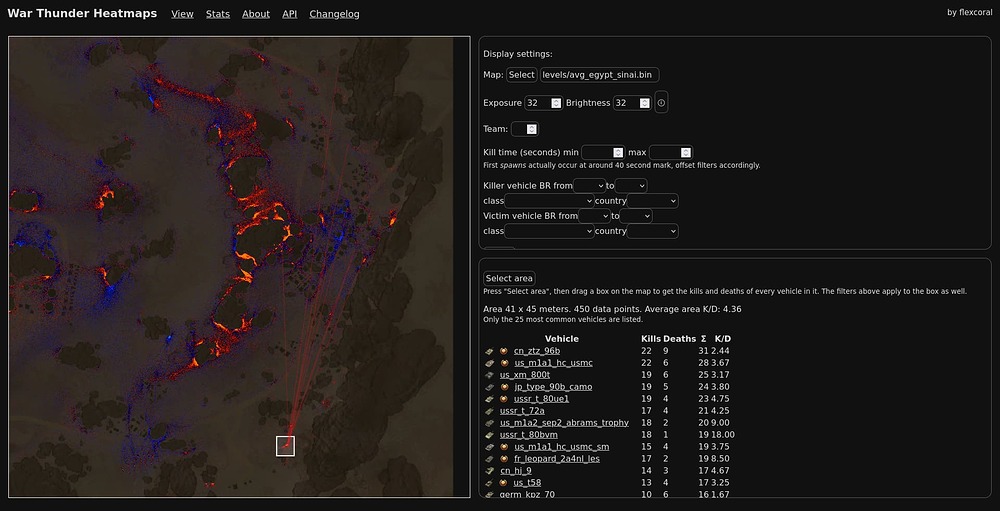Screen dimensions: 1000x511
Task: Open the fr_leopard_2a4nl_les vehicle link
Action: 557,459
